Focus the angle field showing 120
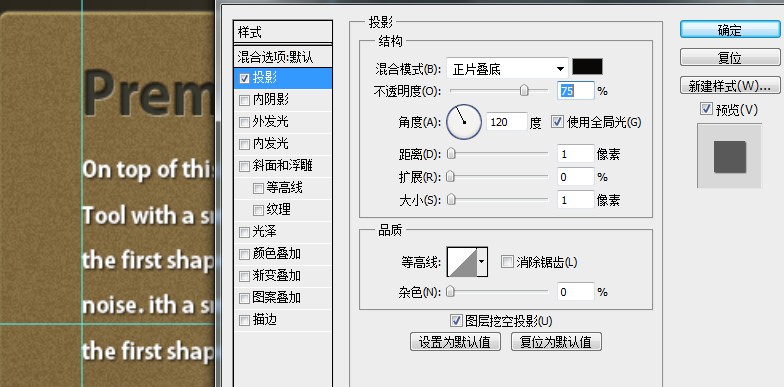The height and width of the screenshot is (387, 784). tap(506, 122)
